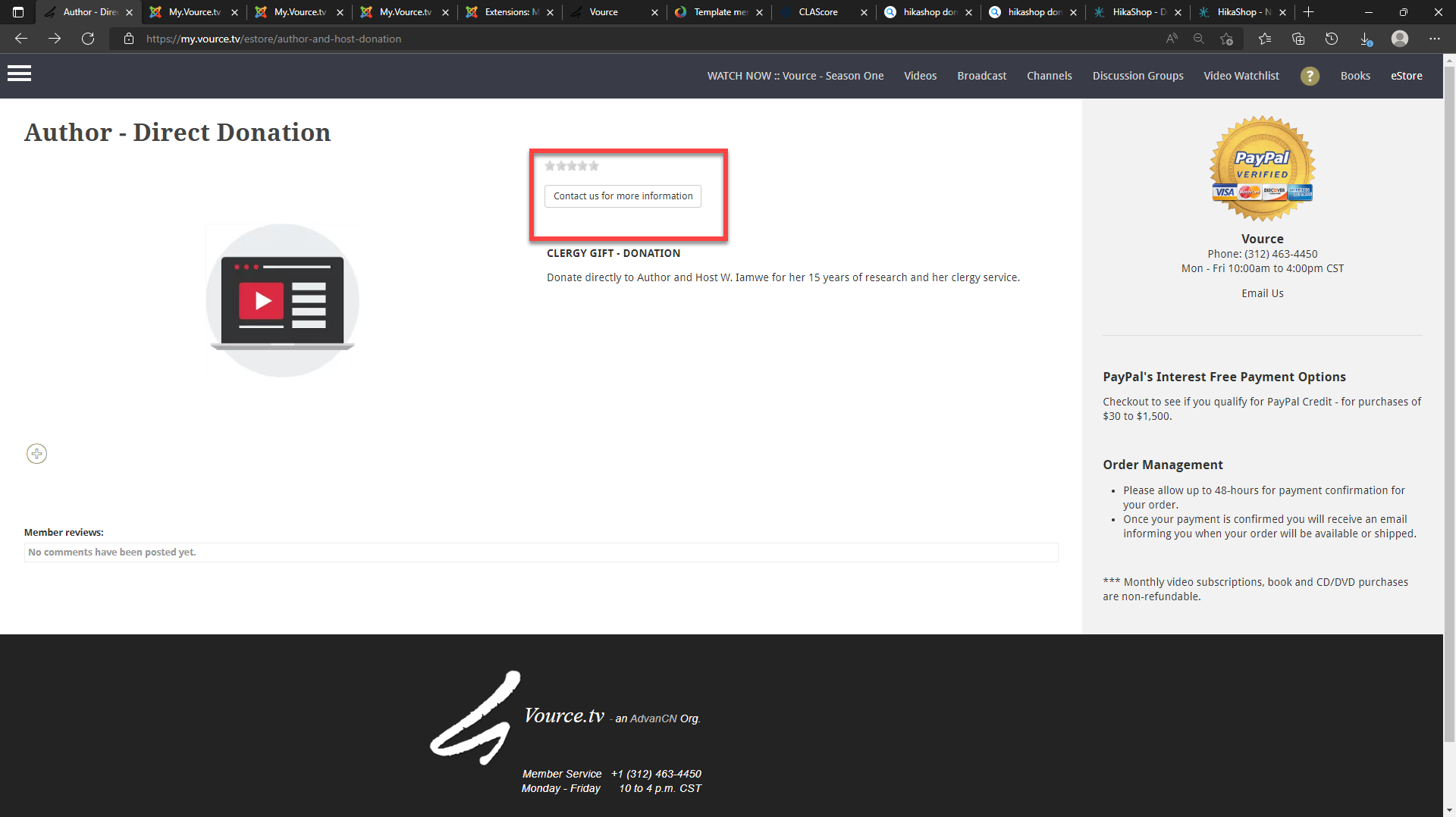
Task: Close the Extensions tab
Action: tap(550, 12)
